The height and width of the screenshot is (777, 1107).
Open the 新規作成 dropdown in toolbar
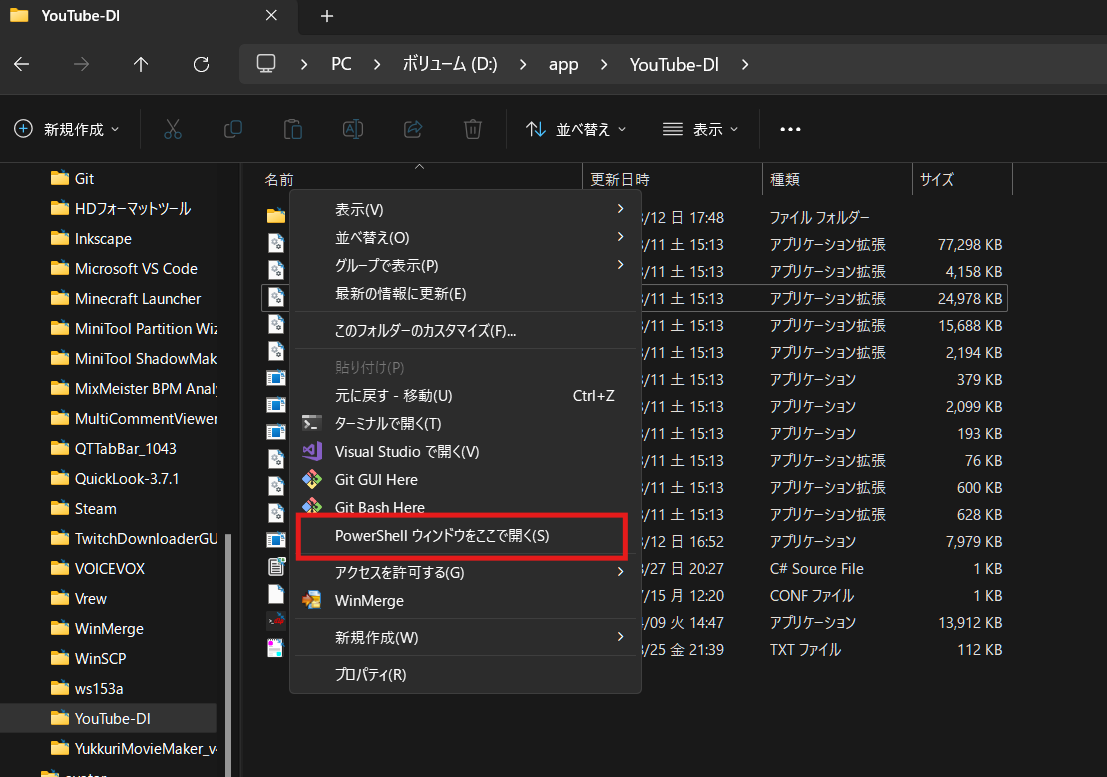pyautogui.click(x=67, y=129)
